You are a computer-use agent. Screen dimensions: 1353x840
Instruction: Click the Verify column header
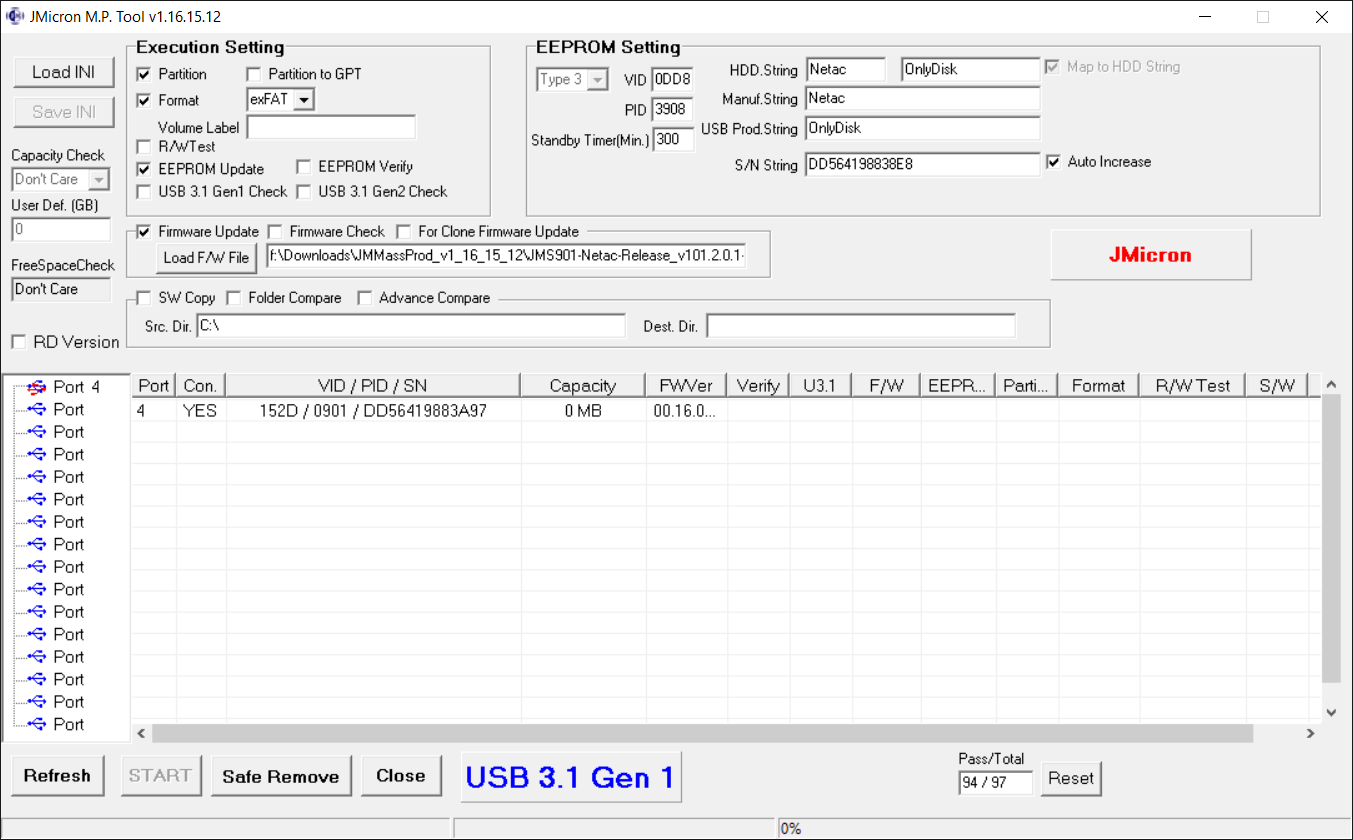[x=758, y=385]
